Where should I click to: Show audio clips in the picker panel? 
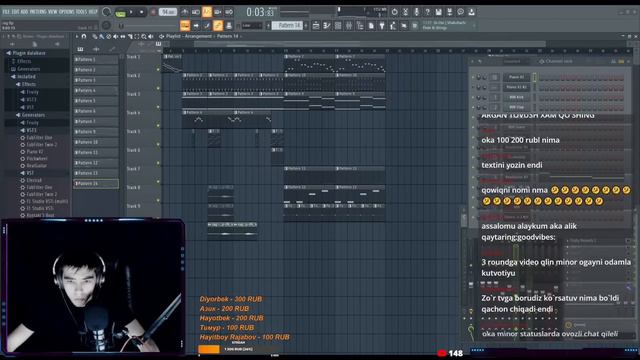click(96, 49)
